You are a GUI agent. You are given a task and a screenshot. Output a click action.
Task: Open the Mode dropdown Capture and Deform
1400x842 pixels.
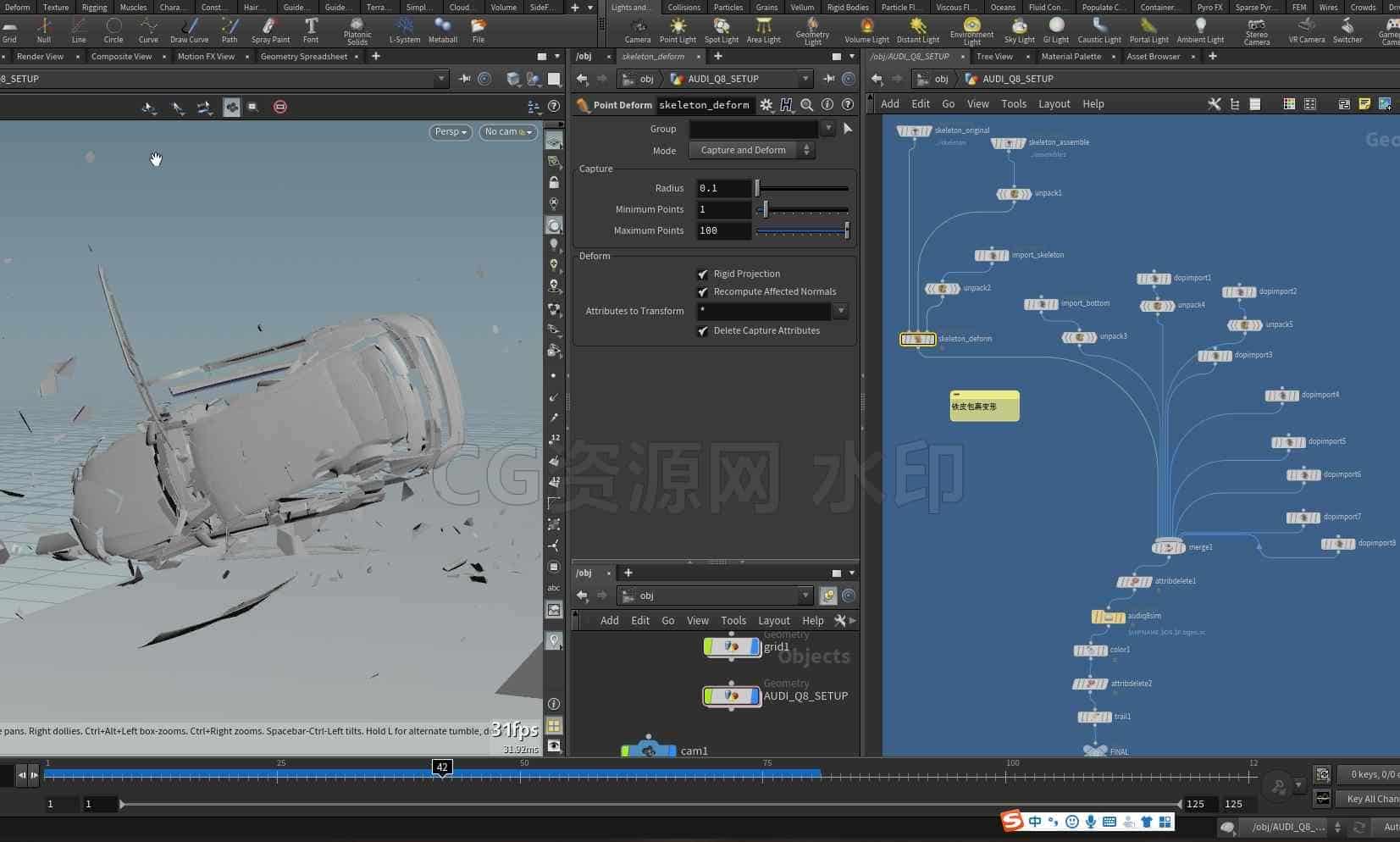pyautogui.click(x=750, y=150)
